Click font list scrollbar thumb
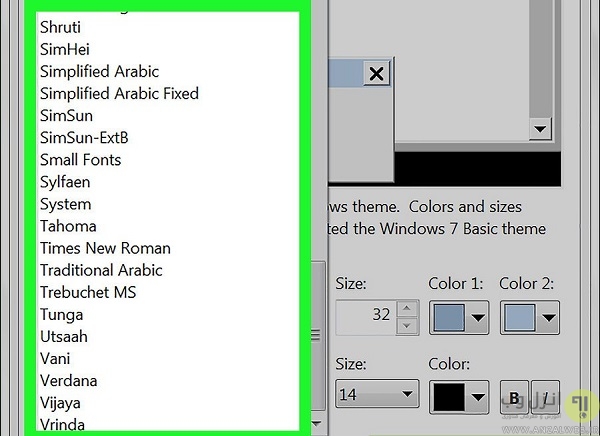600x436 pixels. [317, 336]
